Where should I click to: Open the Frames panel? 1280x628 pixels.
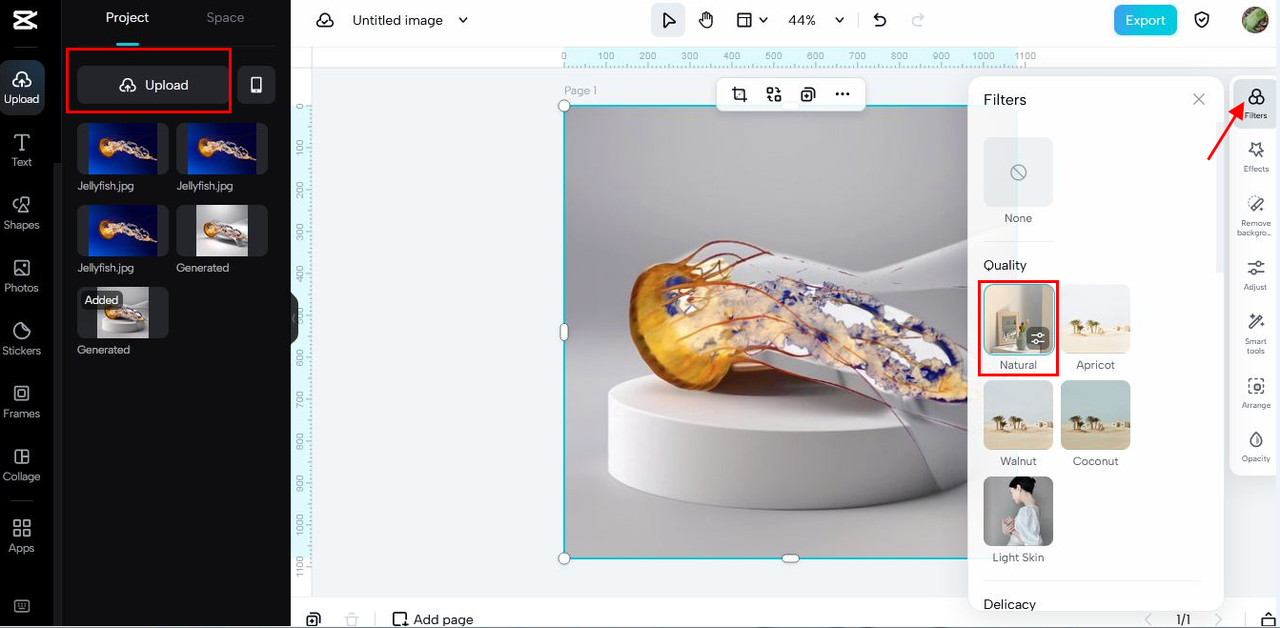point(21,401)
